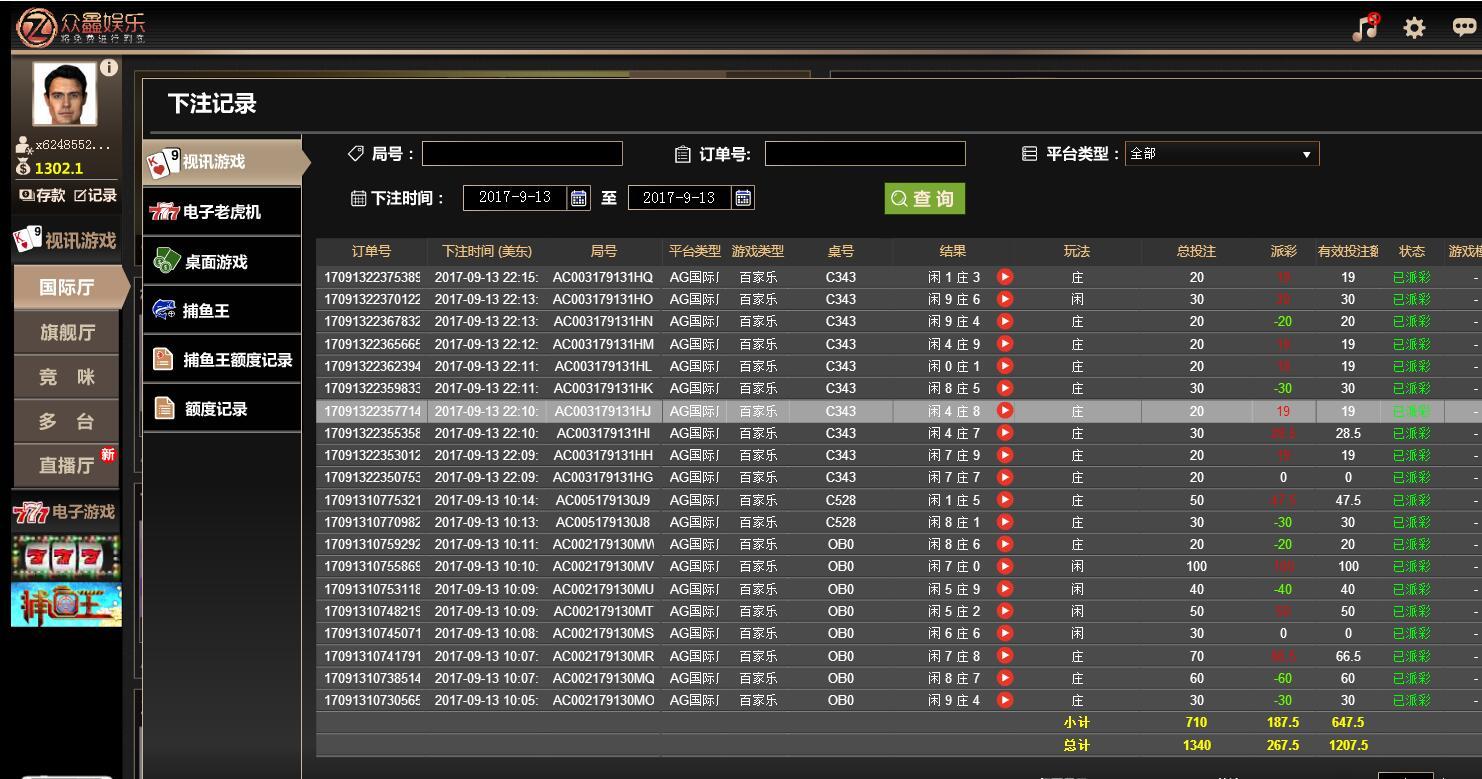This screenshot has height=779, width=1482.
Task: Open the 桌面游戏 records tab
Action: pyautogui.click(x=221, y=262)
